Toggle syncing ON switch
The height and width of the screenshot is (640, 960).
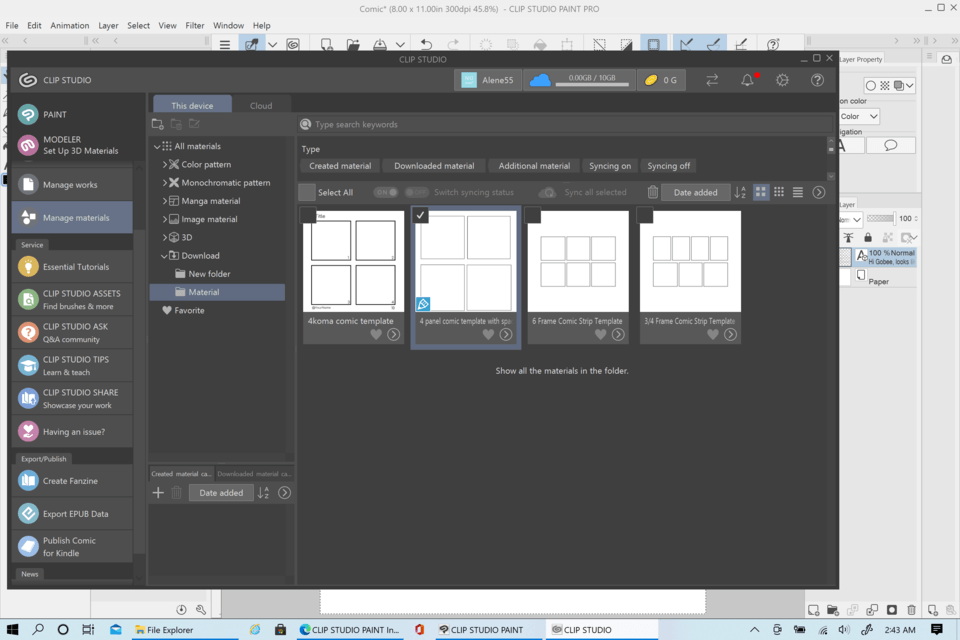tap(386, 192)
